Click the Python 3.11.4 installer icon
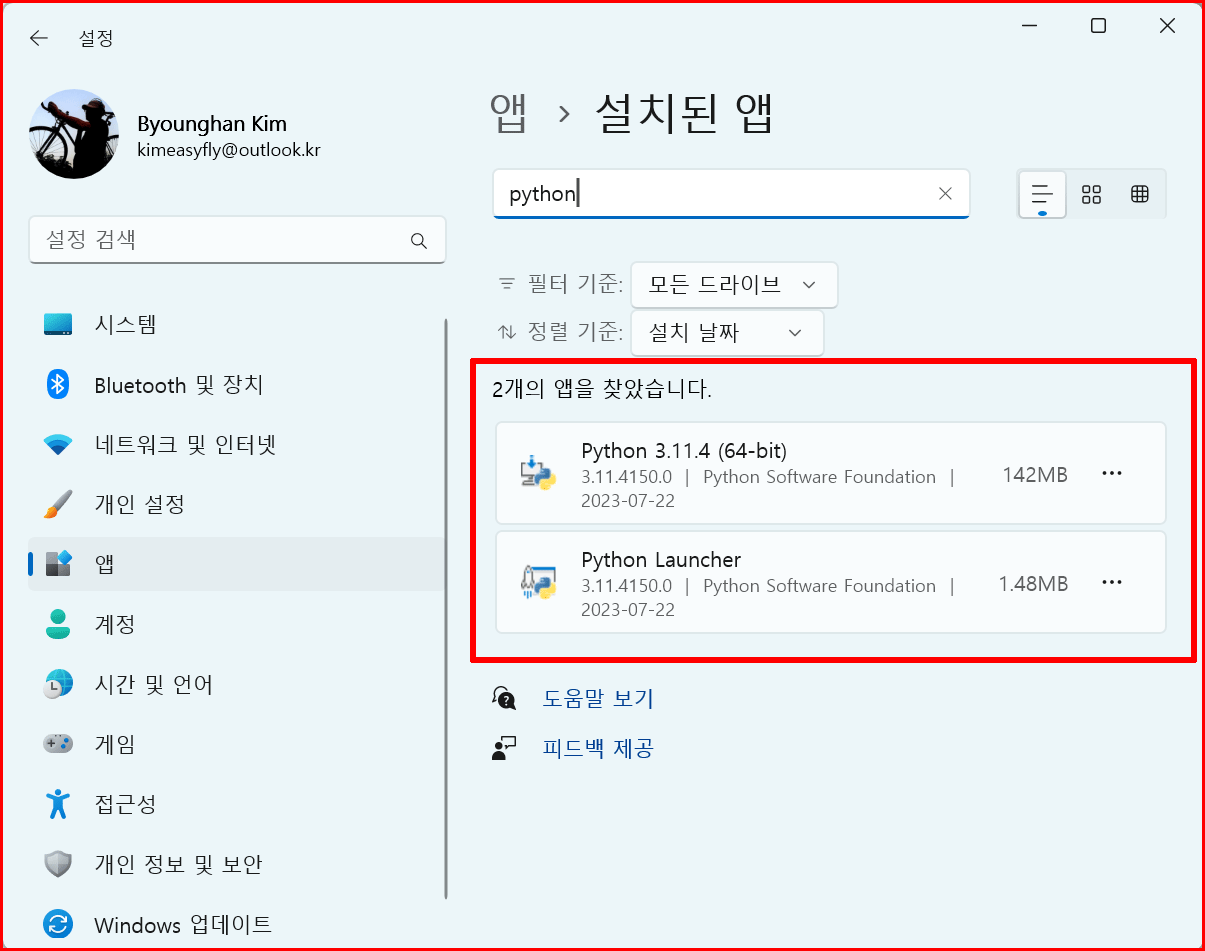1205x951 pixels. click(x=538, y=473)
